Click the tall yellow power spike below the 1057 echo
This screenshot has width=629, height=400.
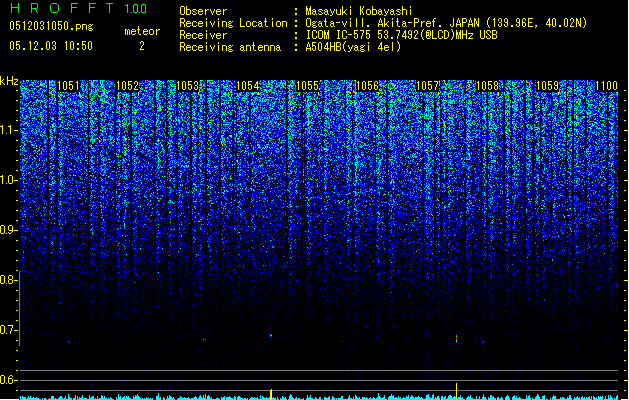click(456, 391)
